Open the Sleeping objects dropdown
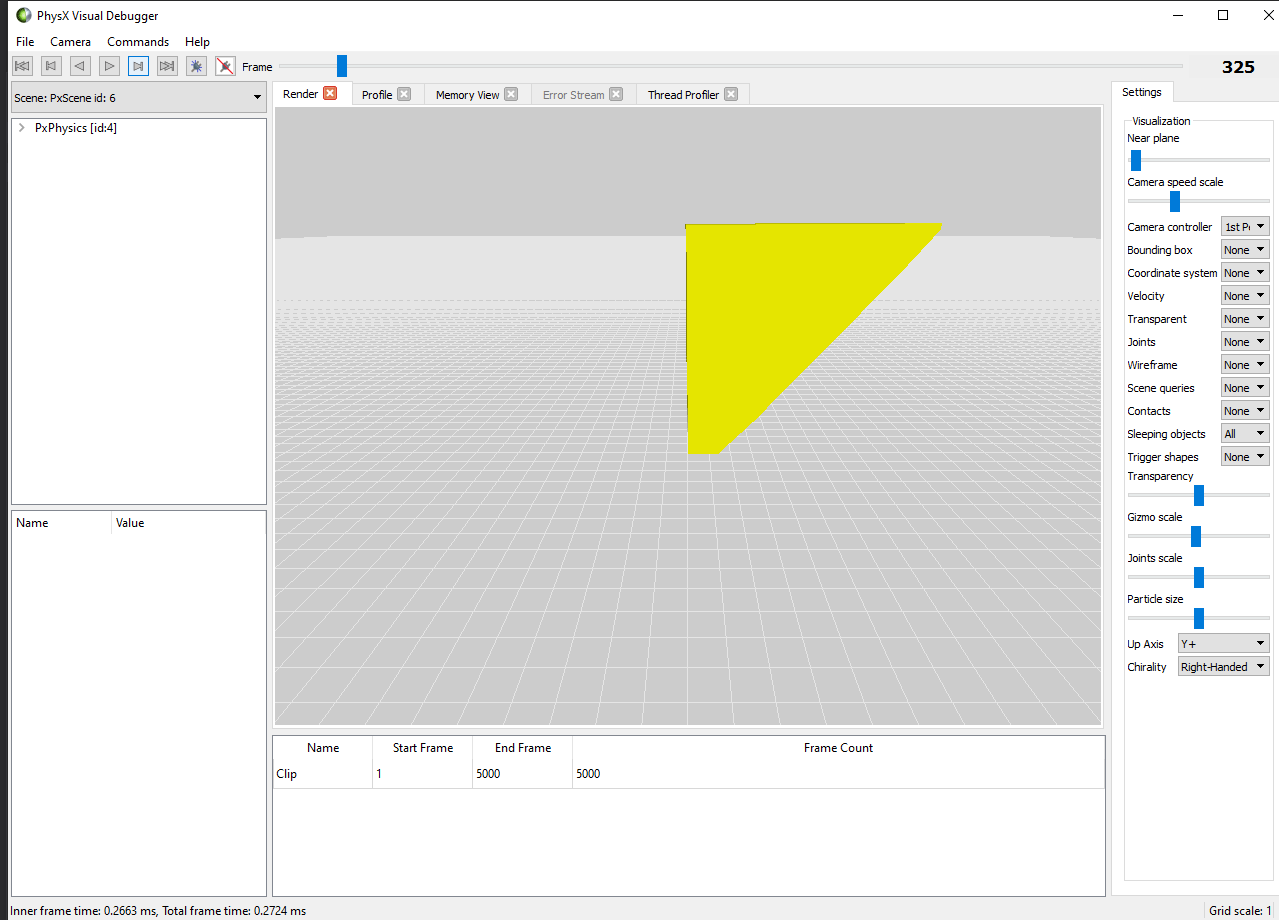The width and height of the screenshot is (1279, 920). [1245, 434]
